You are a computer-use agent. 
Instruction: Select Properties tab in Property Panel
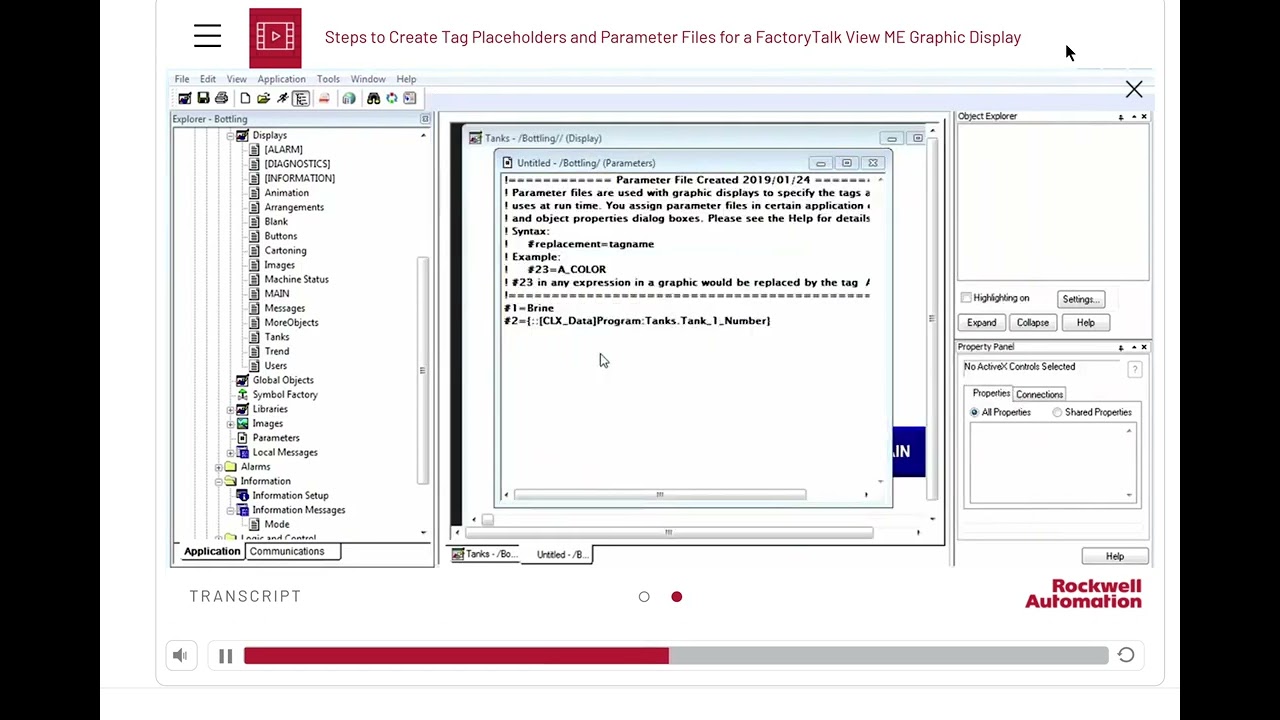coord(992,393)
